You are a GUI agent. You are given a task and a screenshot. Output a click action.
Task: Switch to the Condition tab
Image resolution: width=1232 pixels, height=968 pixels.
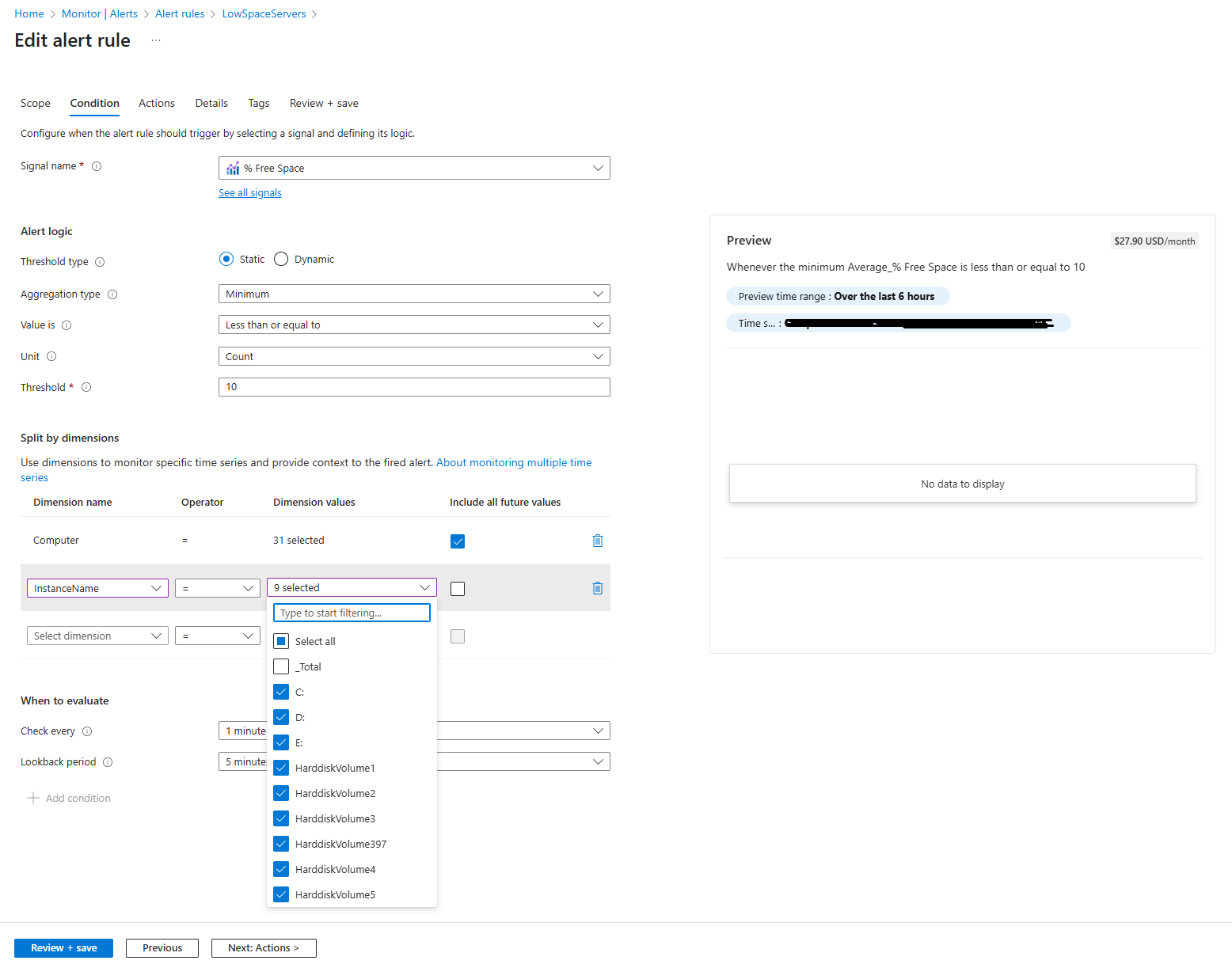95,103
